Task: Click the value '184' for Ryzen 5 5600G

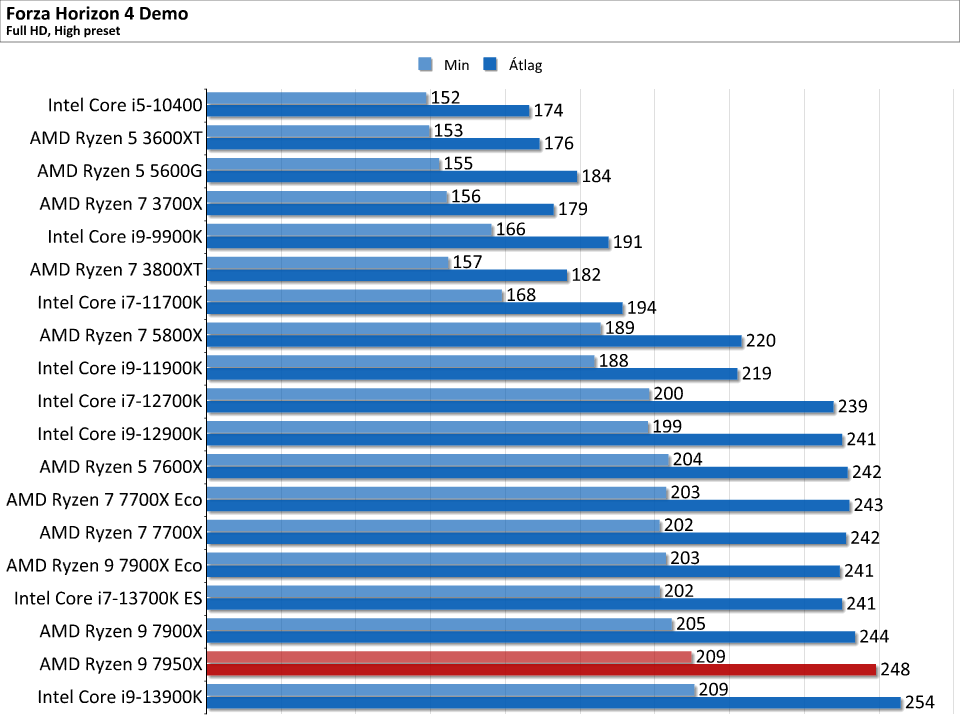Action: 596,177
